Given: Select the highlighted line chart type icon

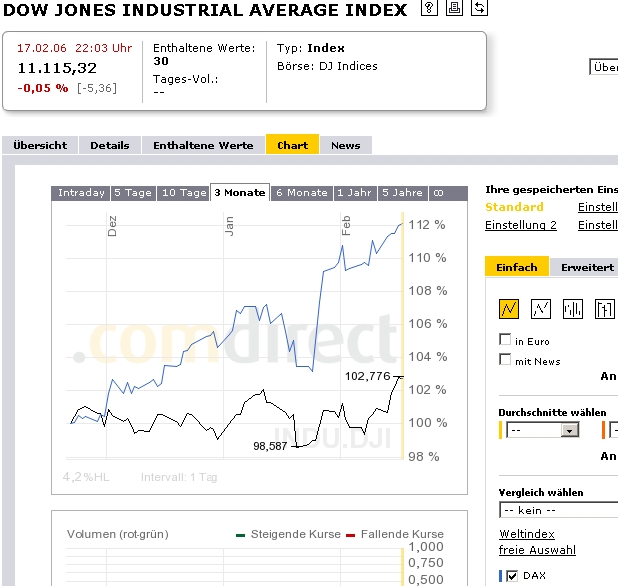Looking at the screenshot, I should click(x=509, y=308).
